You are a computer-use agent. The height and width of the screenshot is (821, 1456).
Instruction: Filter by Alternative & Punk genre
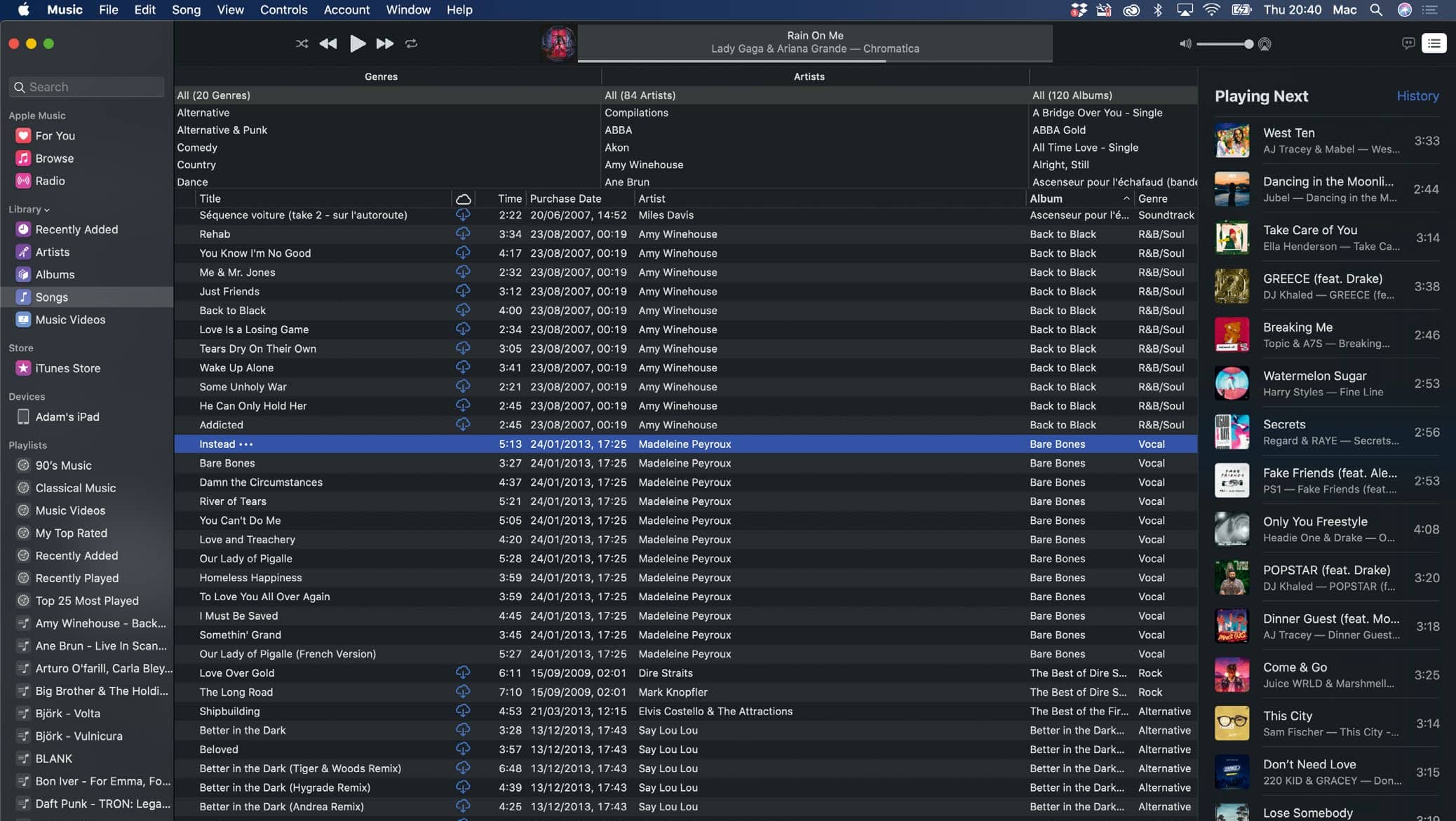(222, 130)
